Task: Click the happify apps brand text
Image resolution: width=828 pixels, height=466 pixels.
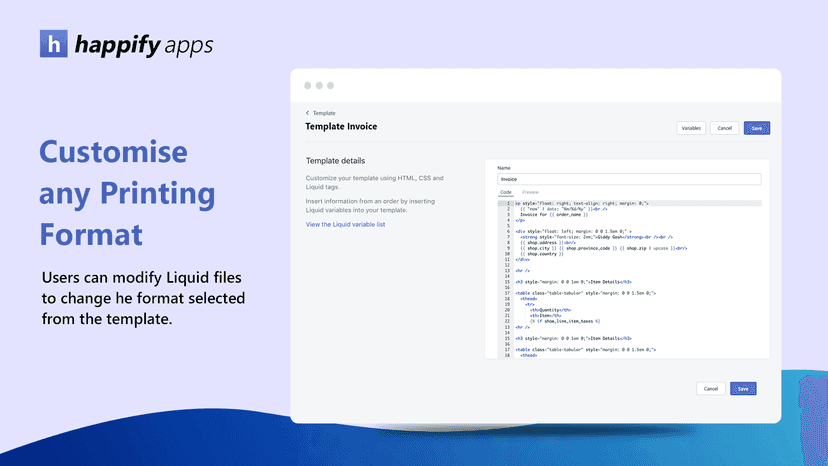Action: pyautogui.click(x=144, y=45)
